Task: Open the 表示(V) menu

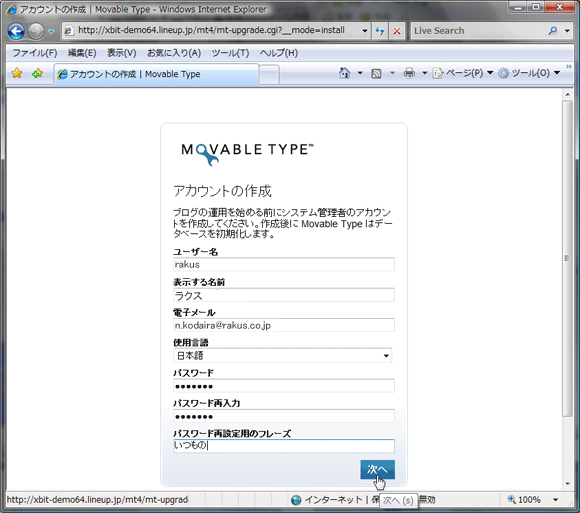Action: coord(121,53)
